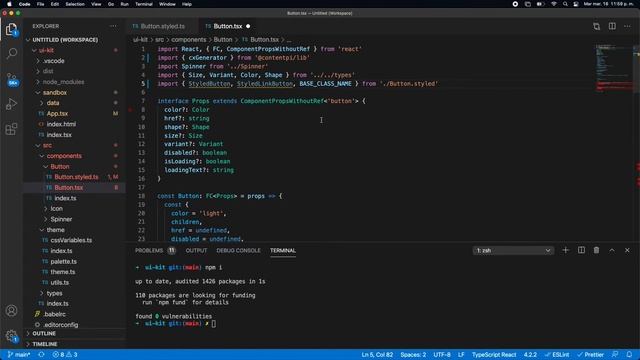Open index.html in sandbox folder
640x360 pixels.
coord(61,124)
